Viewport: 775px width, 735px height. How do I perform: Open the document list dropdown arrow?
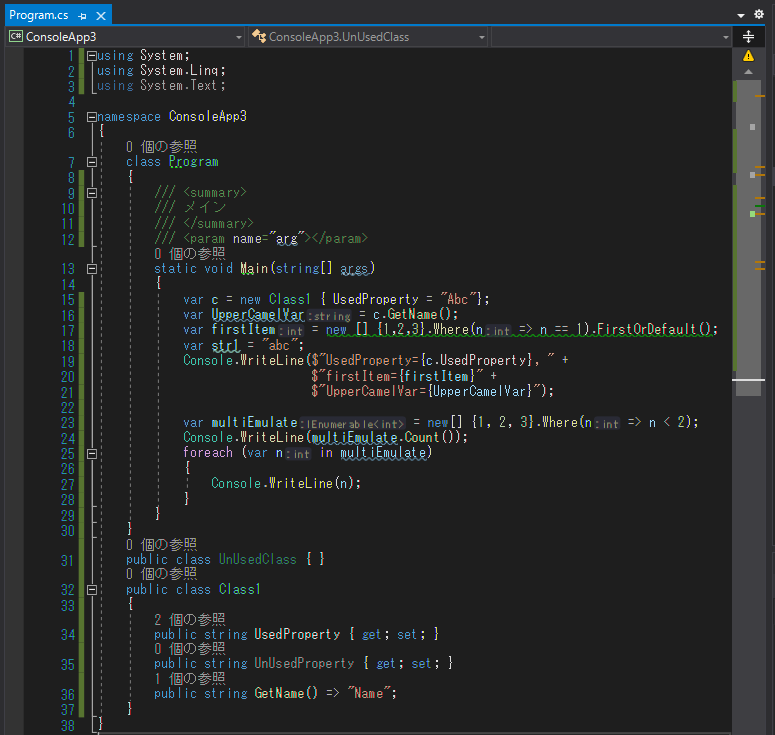[740, 15]
